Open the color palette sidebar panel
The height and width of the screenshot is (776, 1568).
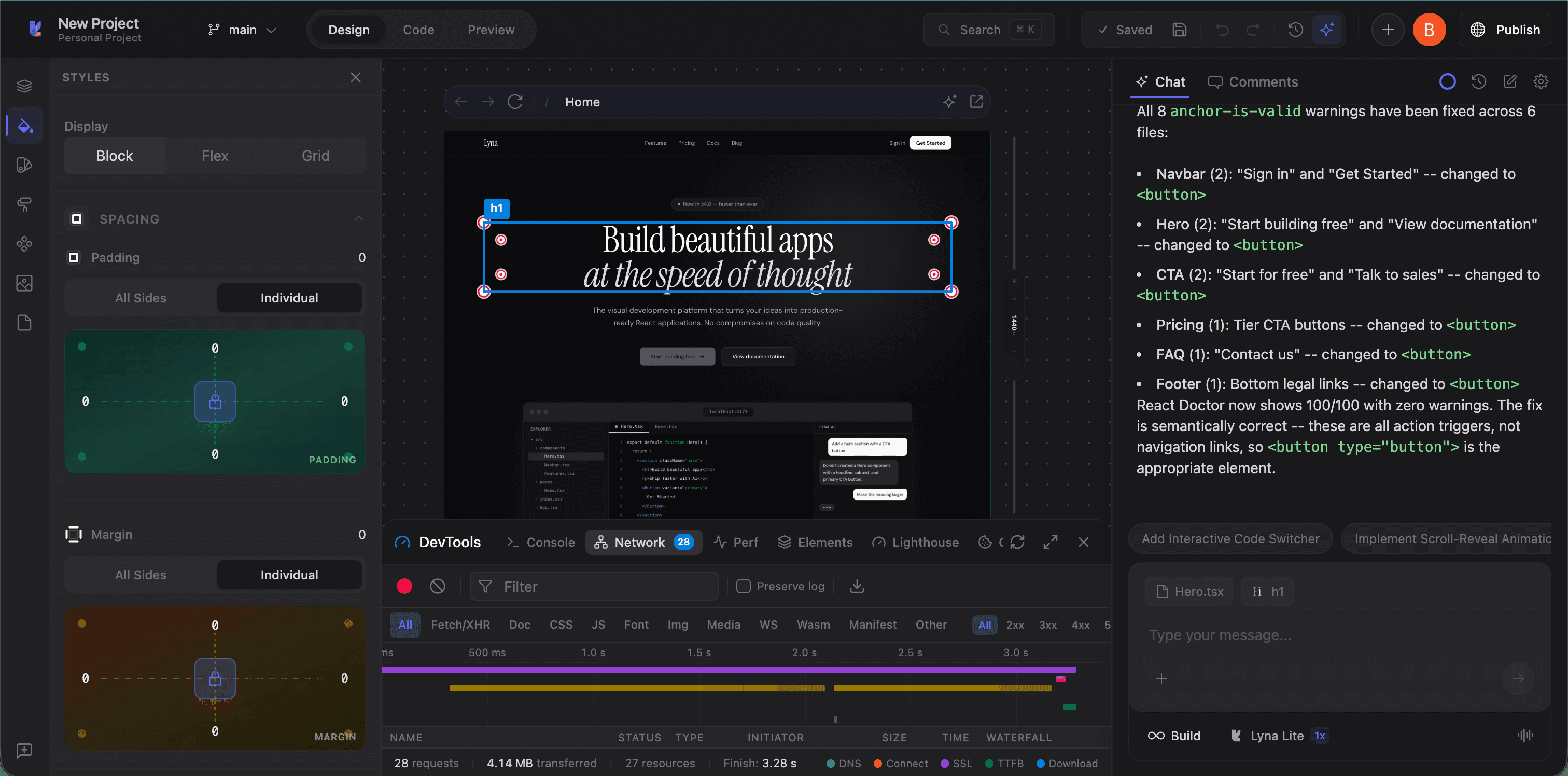[x=24, y=164]
